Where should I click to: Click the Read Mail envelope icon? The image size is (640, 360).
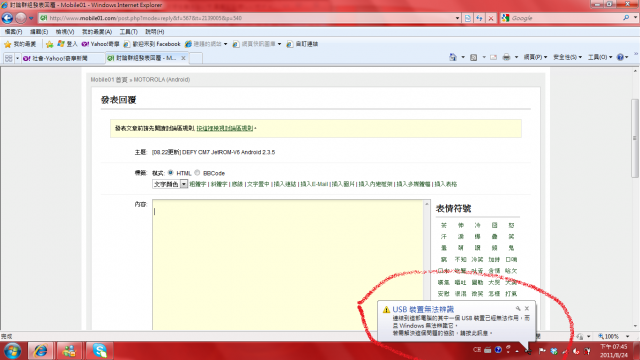[x=493, y=58]
